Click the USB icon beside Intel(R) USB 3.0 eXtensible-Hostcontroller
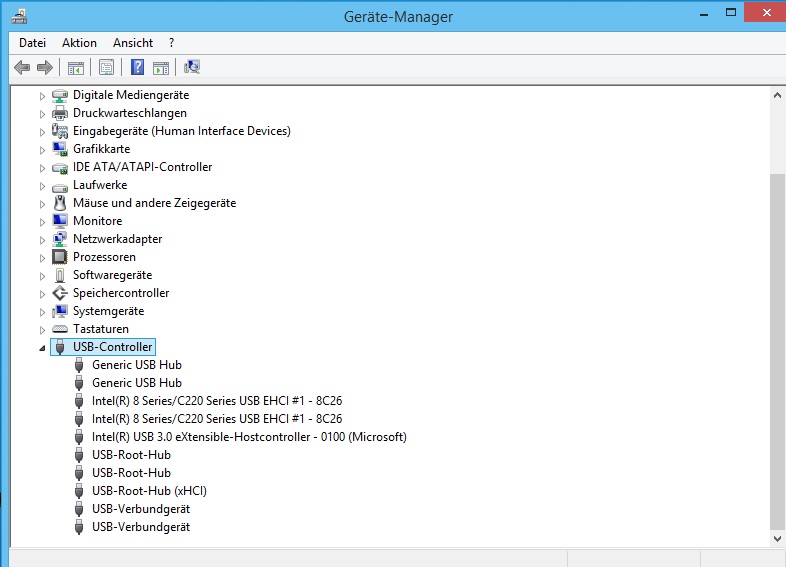Screen dimensions: 786x567 [x=79, y=437]
